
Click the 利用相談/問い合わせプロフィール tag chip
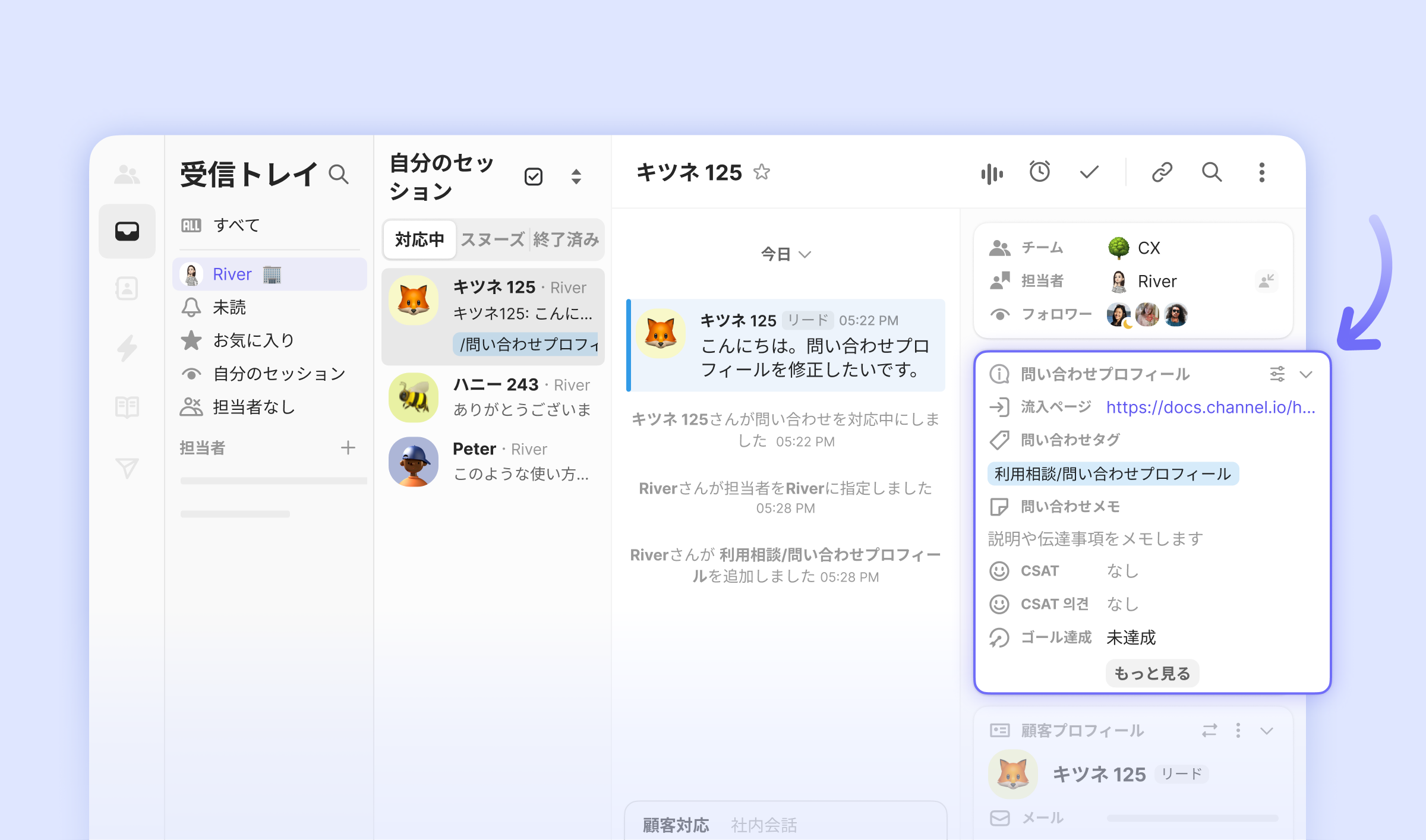1112,473
